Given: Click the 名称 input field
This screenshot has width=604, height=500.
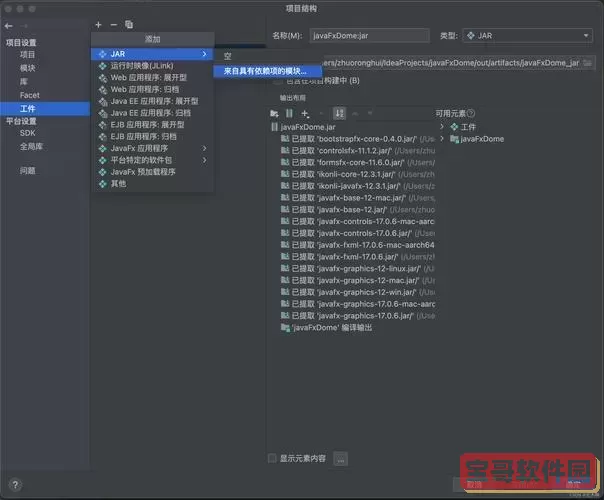Looking at the screenshot, I should [x=369, y=36].
